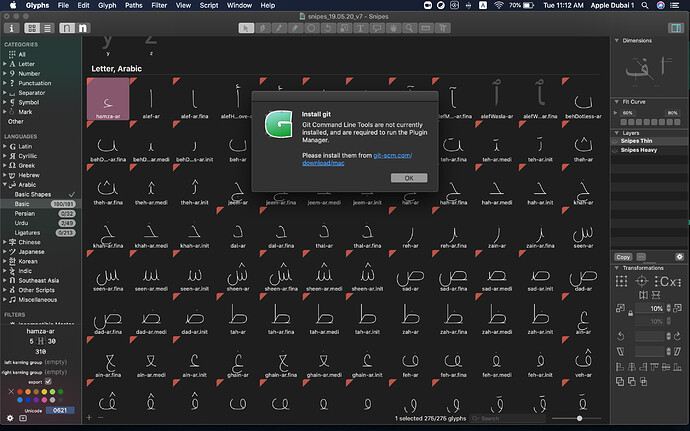This screenshot has width=690, height=431.
Task: Open the Window menu
Action: (x=239, y=5)
